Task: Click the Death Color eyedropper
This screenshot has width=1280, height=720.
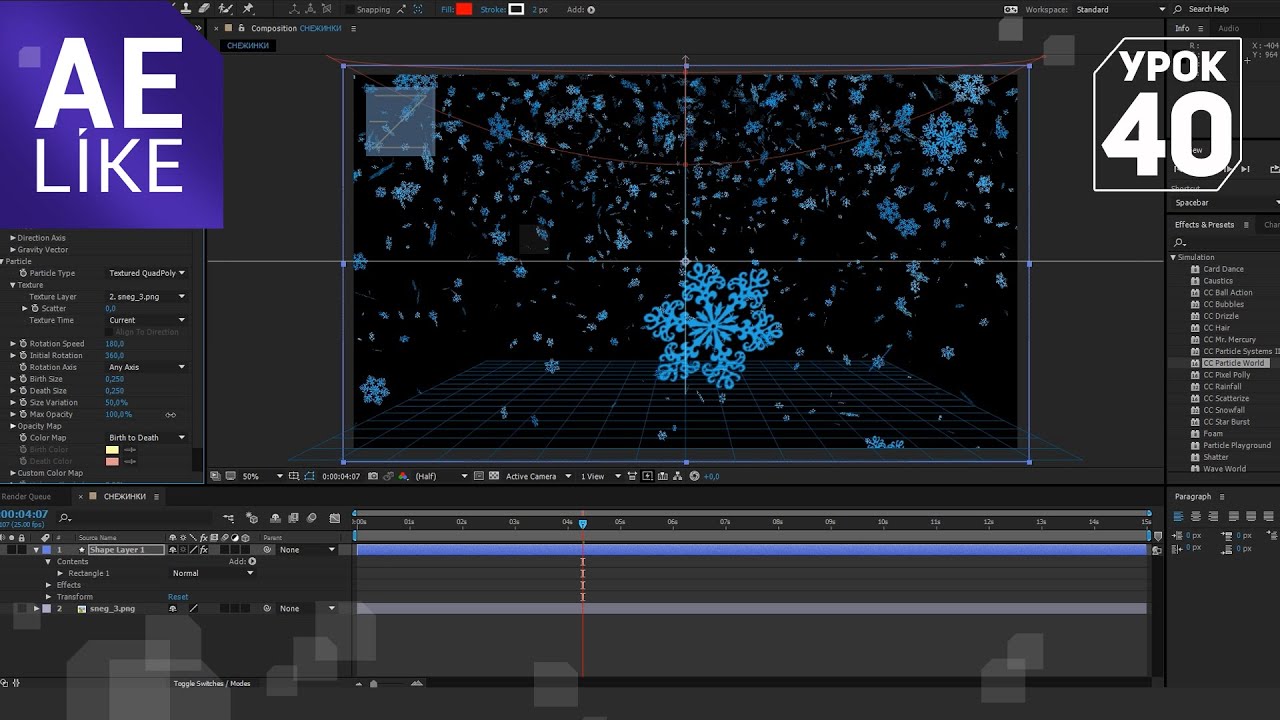Action: coord(129,461)
